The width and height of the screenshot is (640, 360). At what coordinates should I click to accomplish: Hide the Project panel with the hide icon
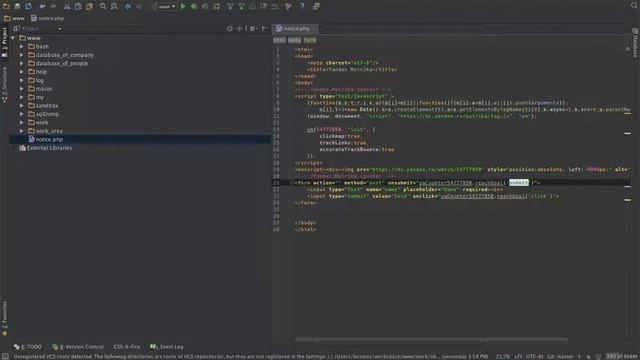(x=264, y=29)
